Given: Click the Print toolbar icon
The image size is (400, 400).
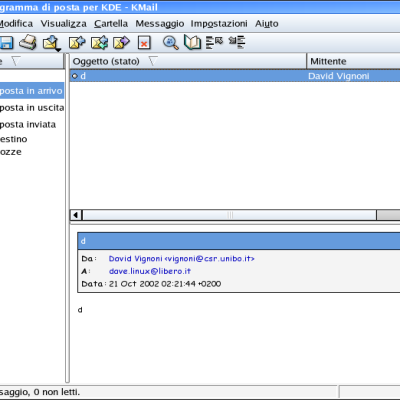Looking at the screenshot, I should pos(28,42).
